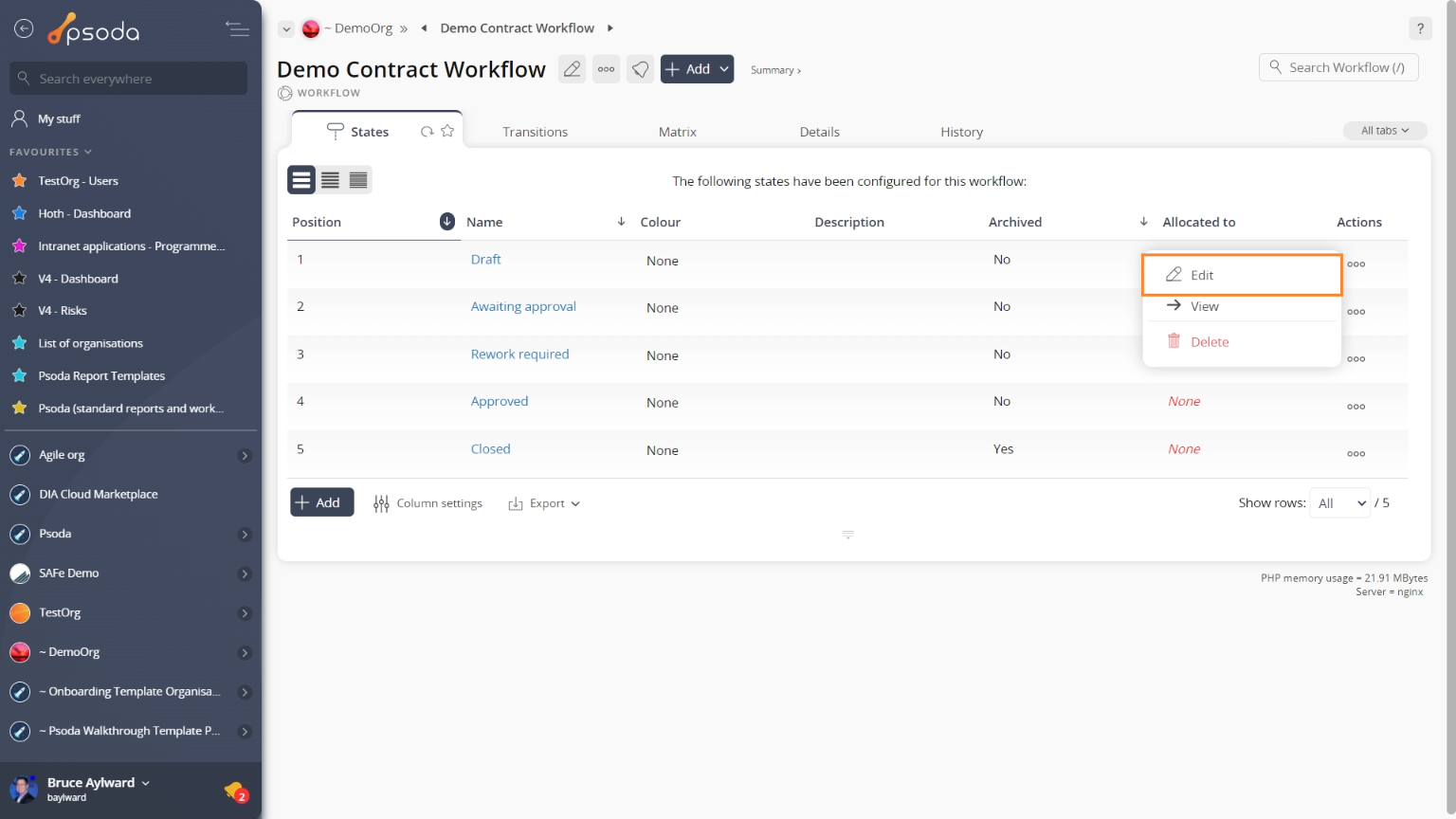1456x819 pixels.
Task: Open the actions menu for the Approved row
Action: tap(1356, 407)
